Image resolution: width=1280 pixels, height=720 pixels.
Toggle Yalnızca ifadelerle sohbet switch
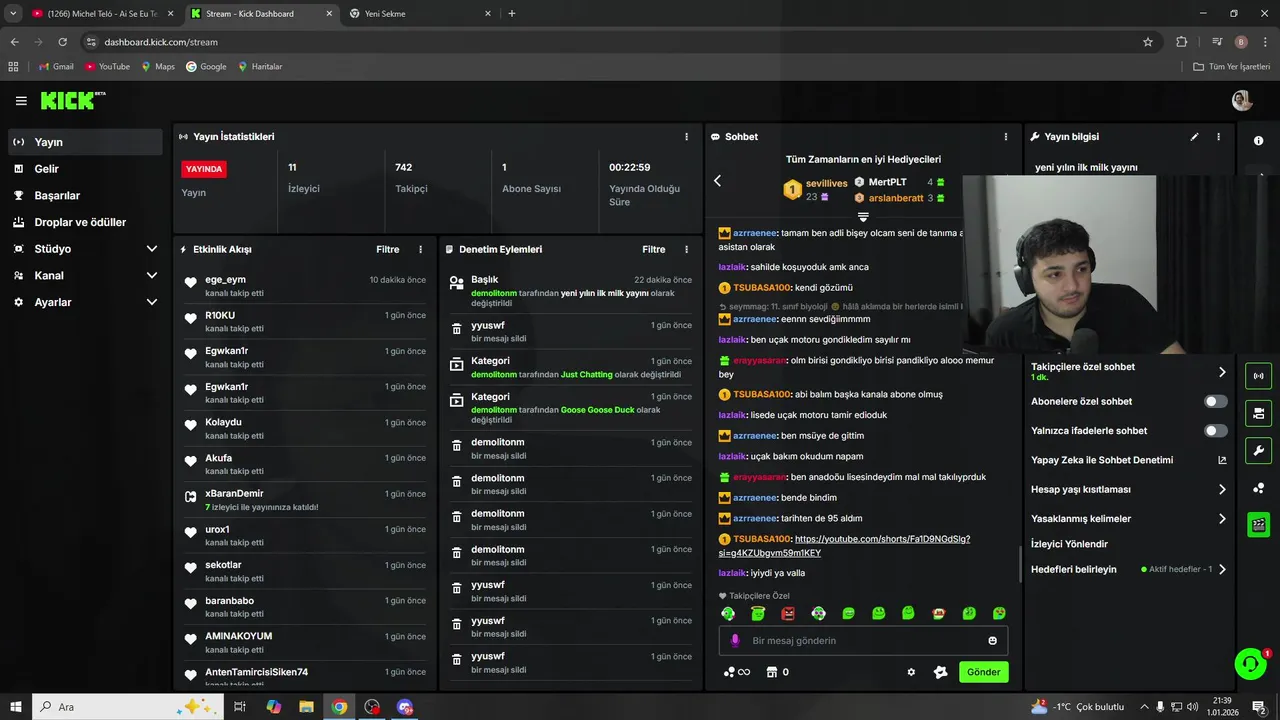[1216, 431]
